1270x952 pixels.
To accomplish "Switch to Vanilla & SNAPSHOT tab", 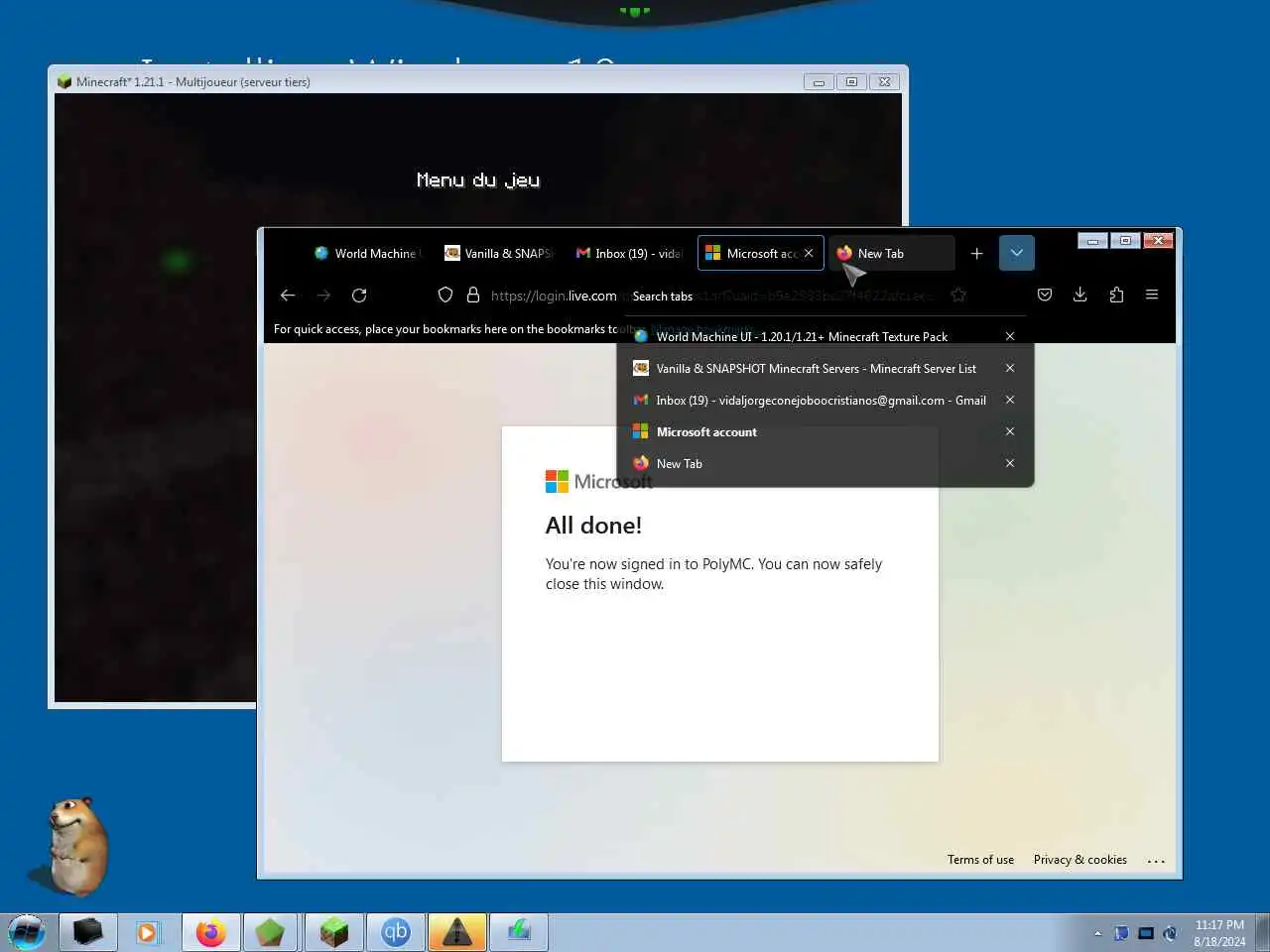I will [499, 253].
